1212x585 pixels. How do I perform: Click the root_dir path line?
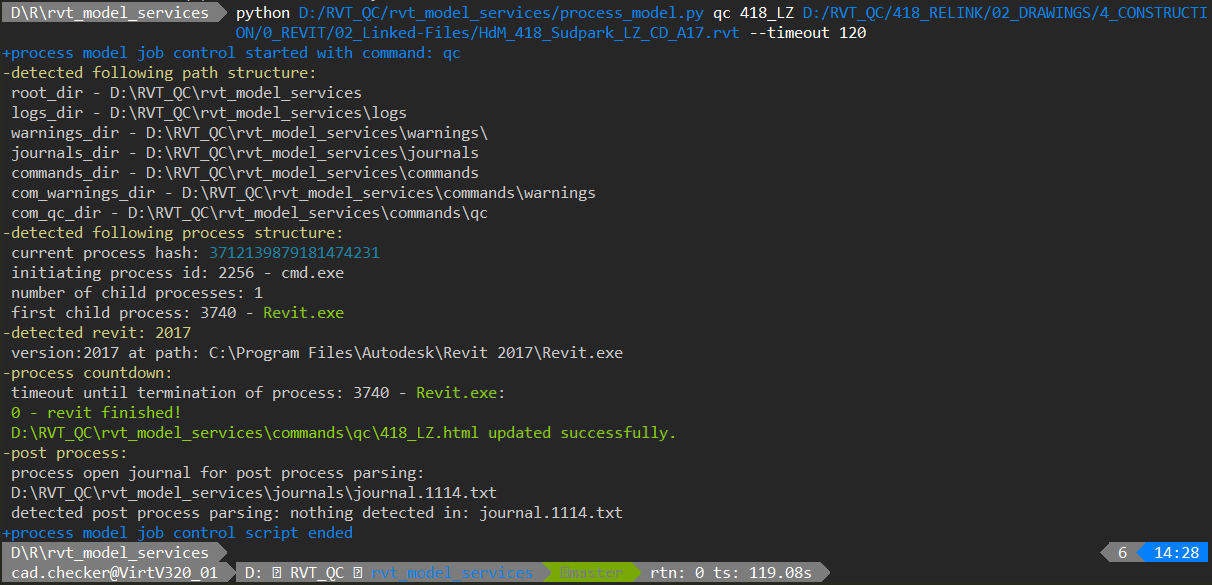pyautogui.click(x=186, y=93)
